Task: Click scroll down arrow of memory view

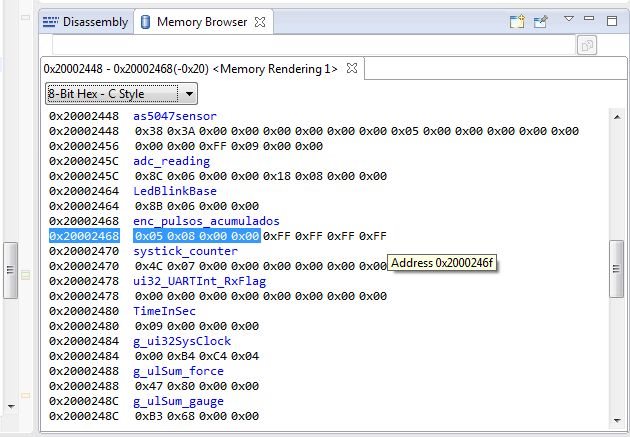Action: click(x=617, y=421)
